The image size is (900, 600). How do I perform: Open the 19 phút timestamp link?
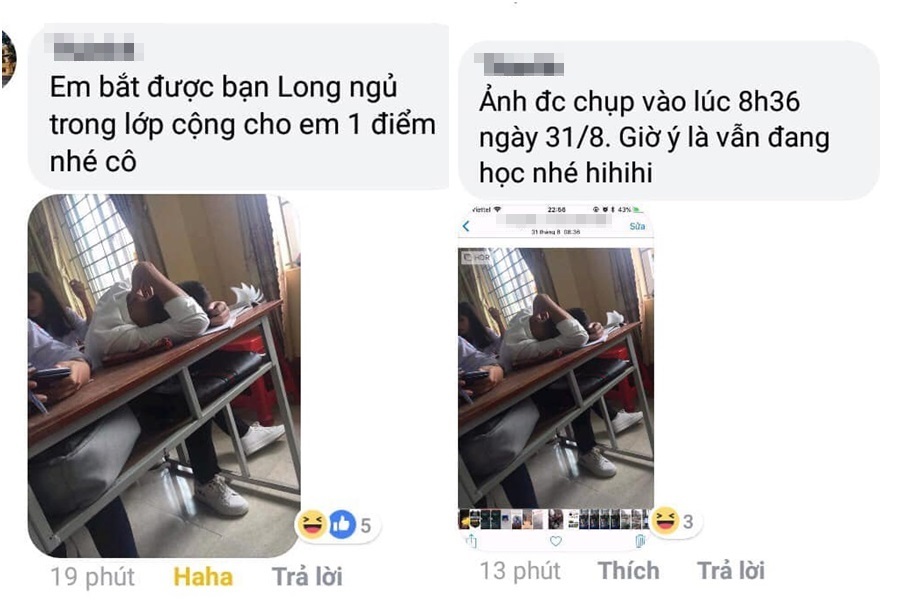[92, 577]
